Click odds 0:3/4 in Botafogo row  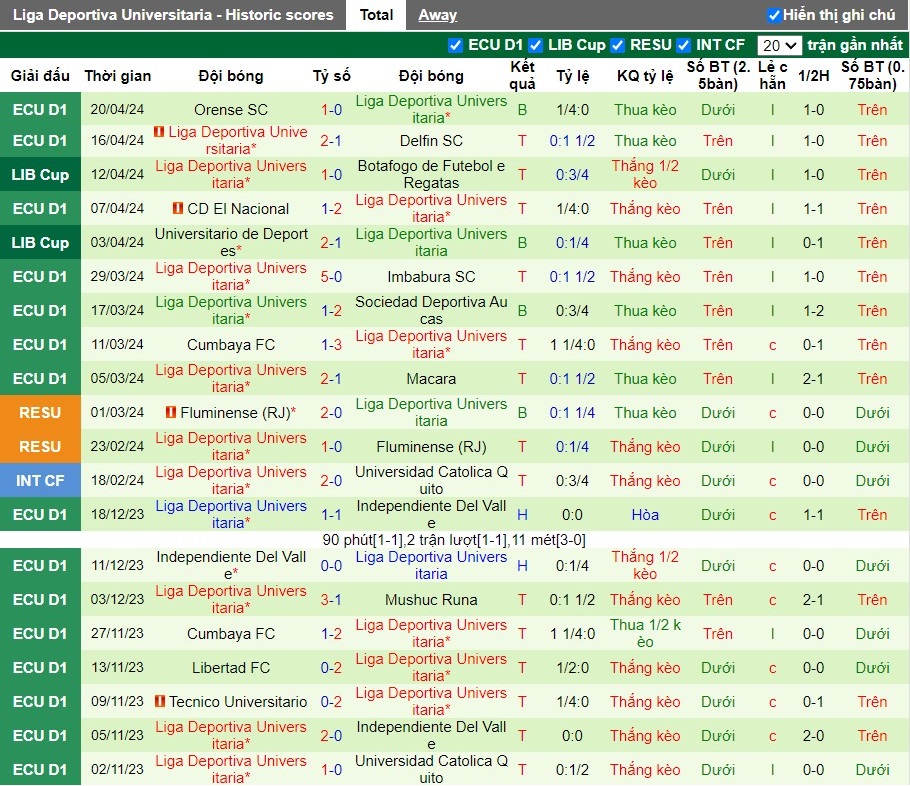(x=572, y=174)
